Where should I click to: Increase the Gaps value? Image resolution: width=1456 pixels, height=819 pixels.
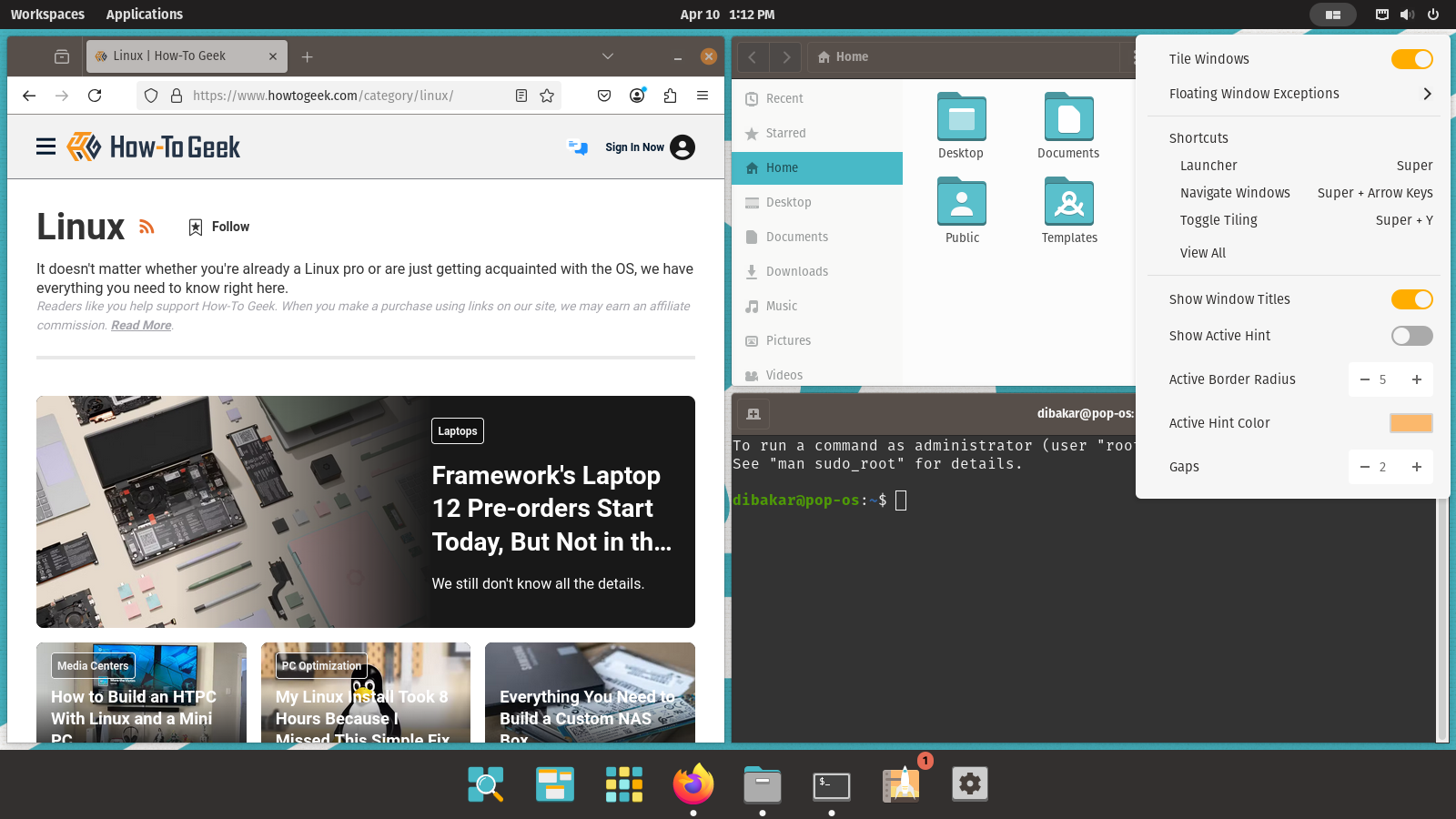tap(1417, 467)
